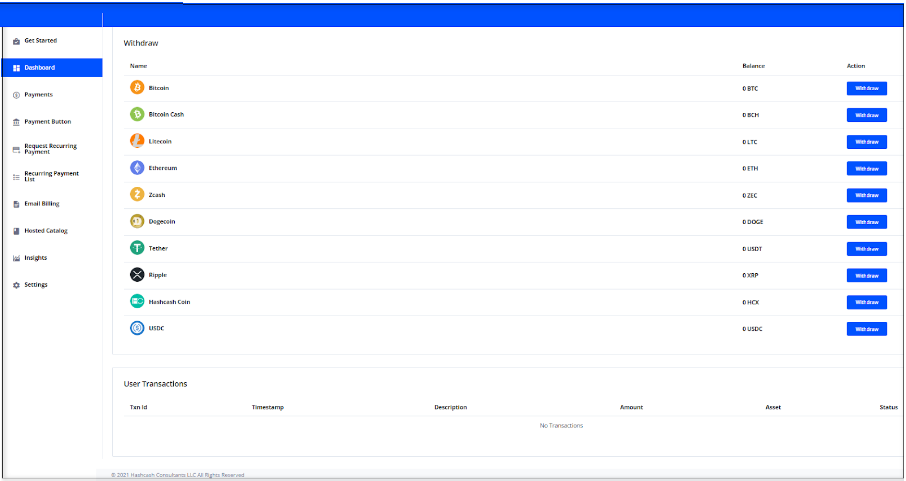Click the Litecoin icon
The image size is (906, 481).
click(137, 141)
